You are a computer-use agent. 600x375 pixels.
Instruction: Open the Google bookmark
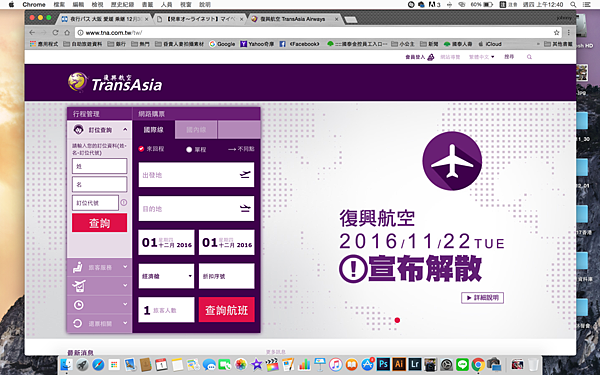[222, 44]
